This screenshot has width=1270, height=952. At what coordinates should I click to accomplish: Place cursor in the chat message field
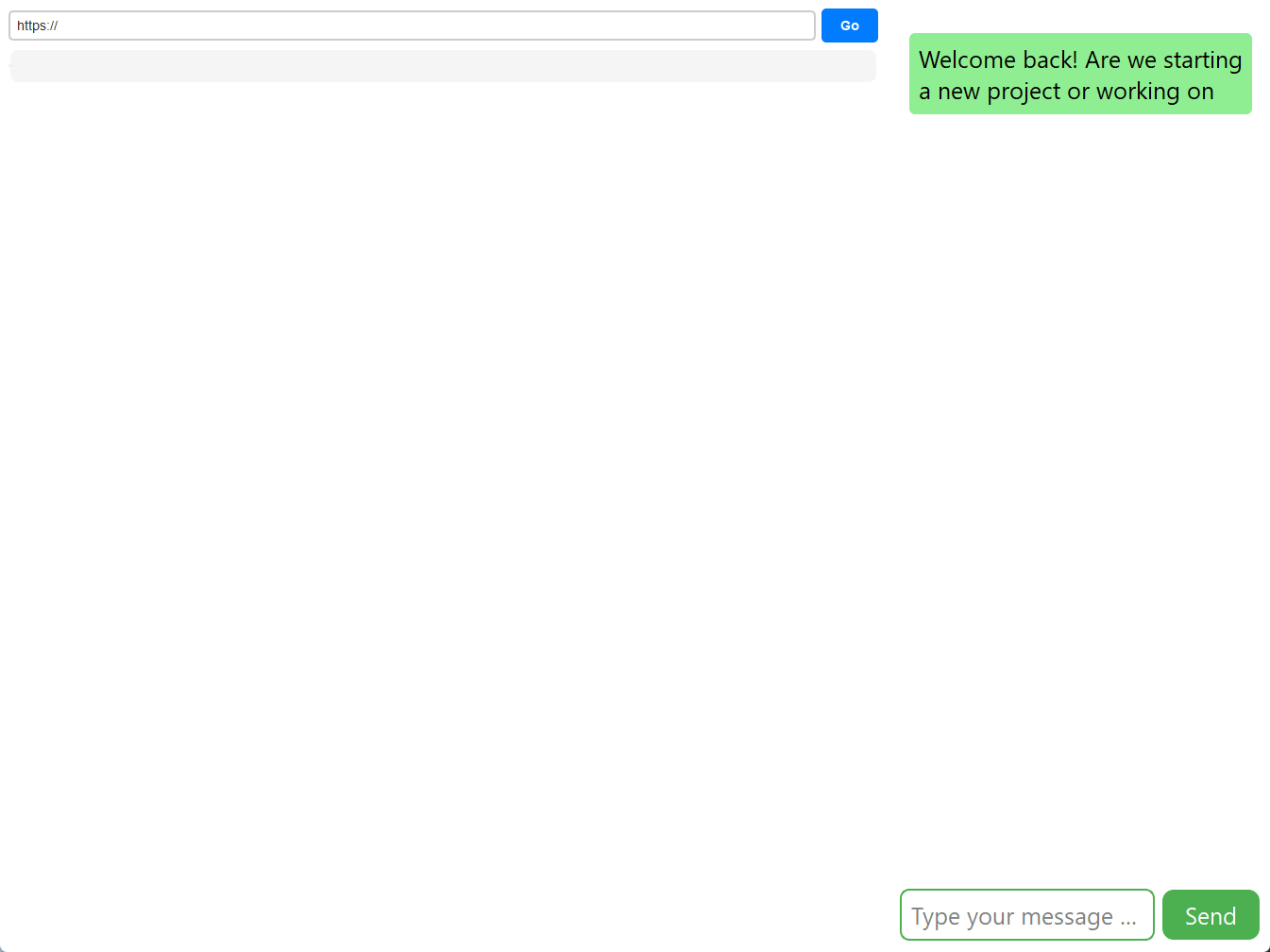[1026, 915]
